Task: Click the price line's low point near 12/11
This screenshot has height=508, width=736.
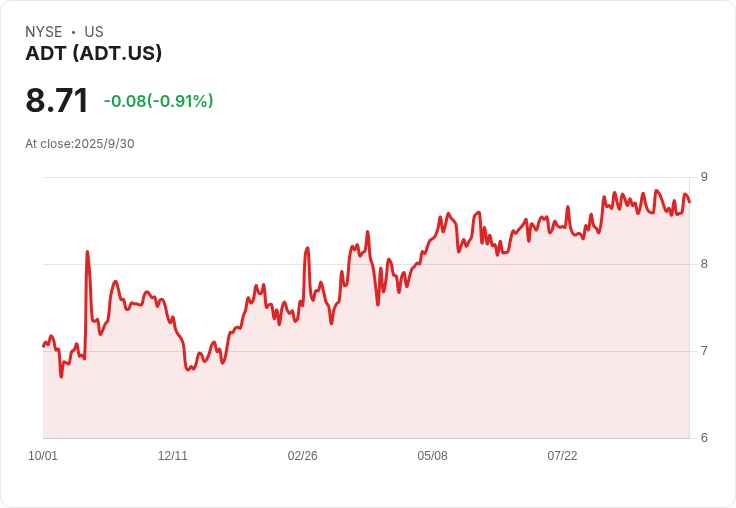Action: click(x=188, y=369)
